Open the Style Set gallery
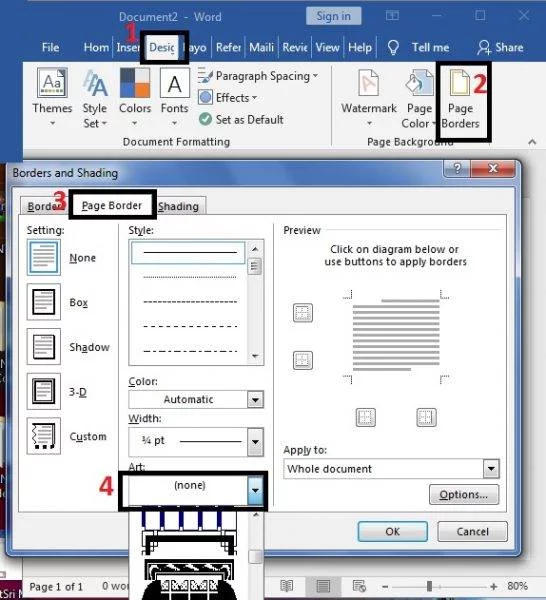Image resolution: width=546 pixels, height=600 pixels. click(95, 98)
